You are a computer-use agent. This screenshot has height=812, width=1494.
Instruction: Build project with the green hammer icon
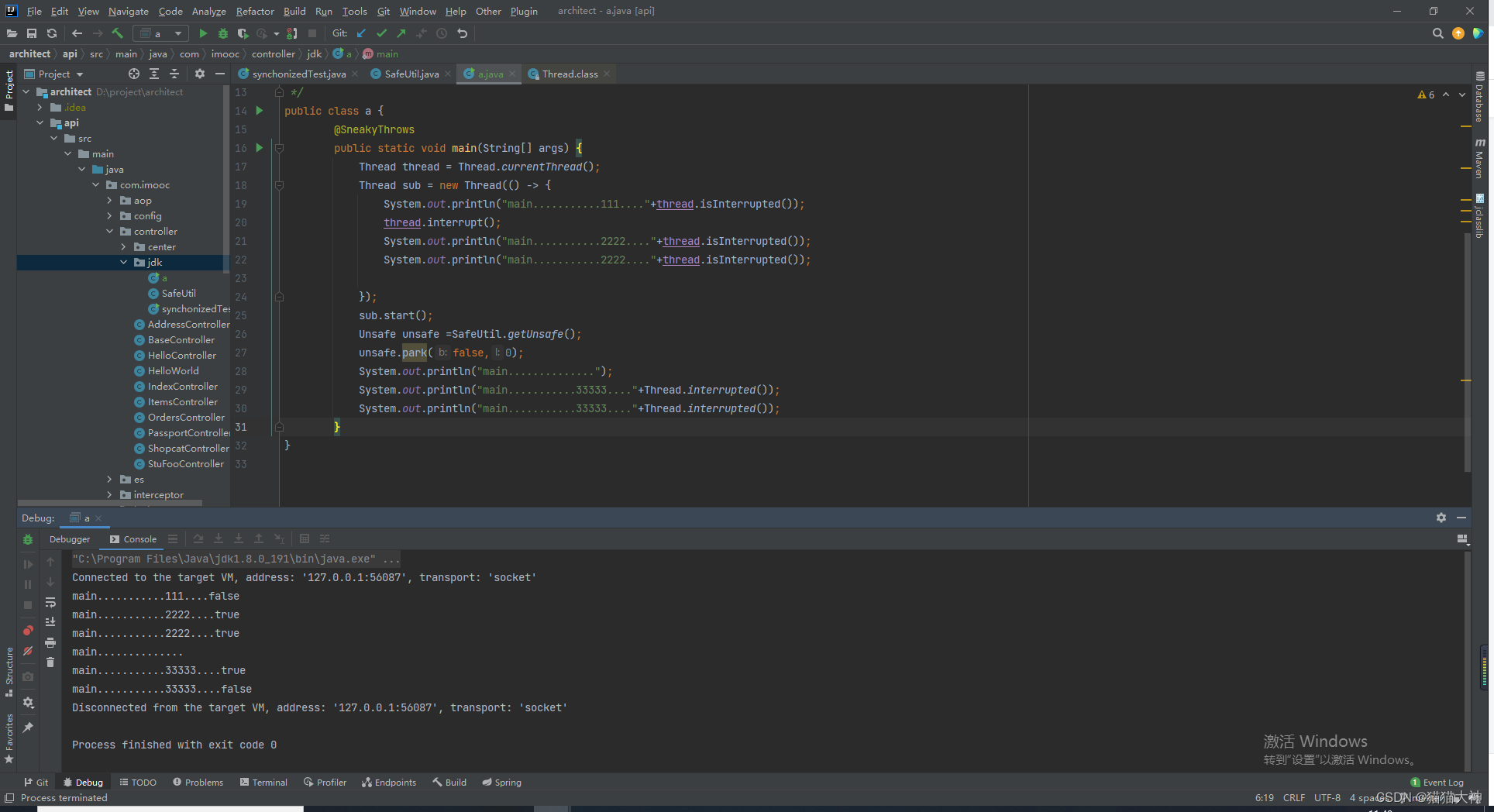click(x=118, y=33)
